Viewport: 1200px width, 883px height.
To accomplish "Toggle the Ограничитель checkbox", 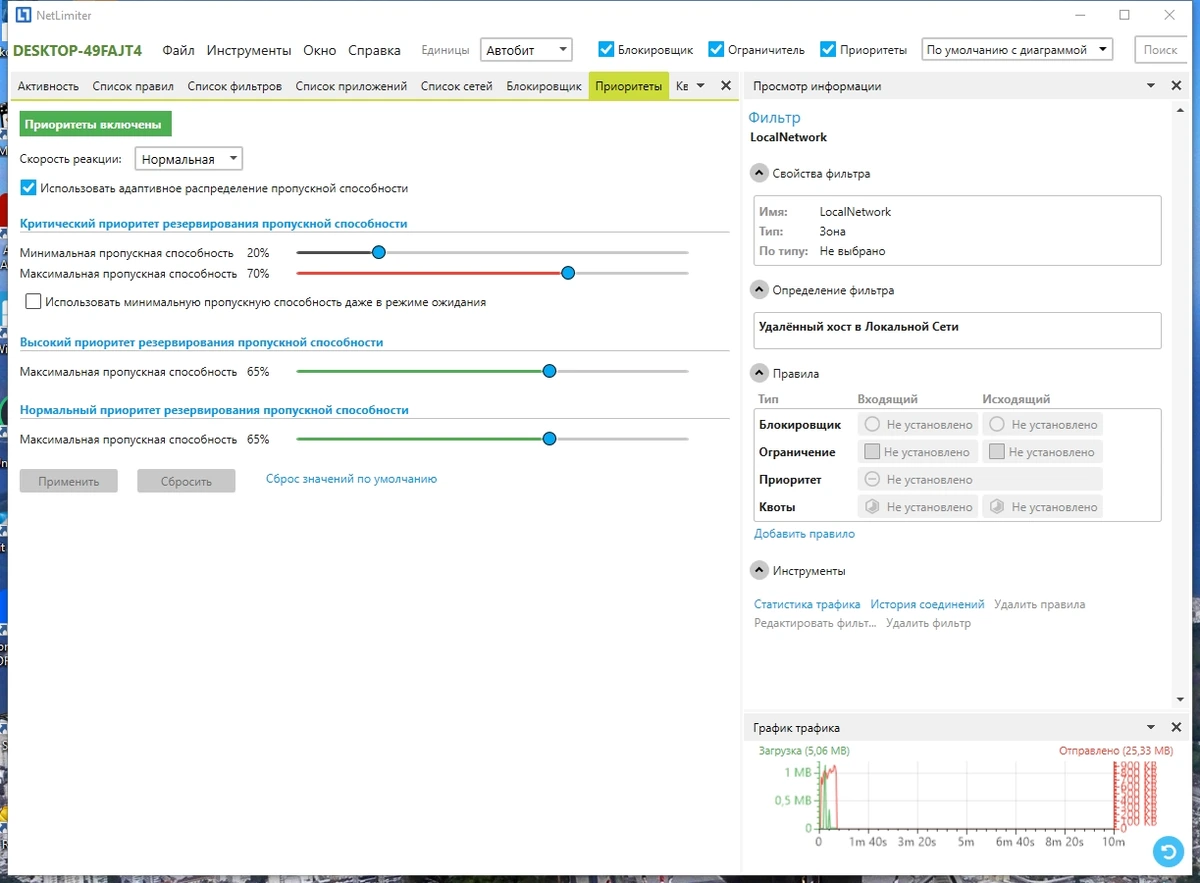I will 716,49.
